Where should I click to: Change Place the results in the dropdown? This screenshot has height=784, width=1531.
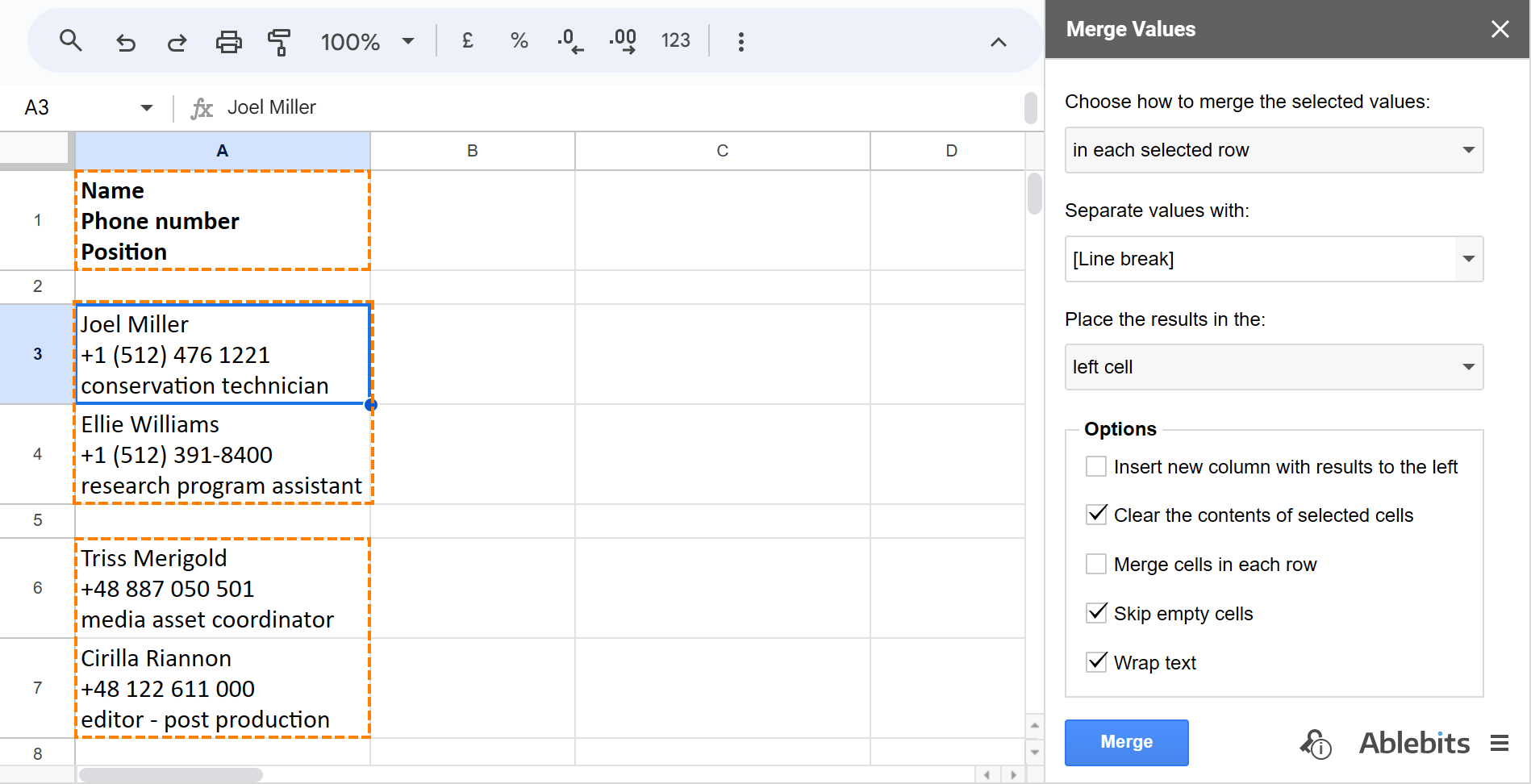1469,367
